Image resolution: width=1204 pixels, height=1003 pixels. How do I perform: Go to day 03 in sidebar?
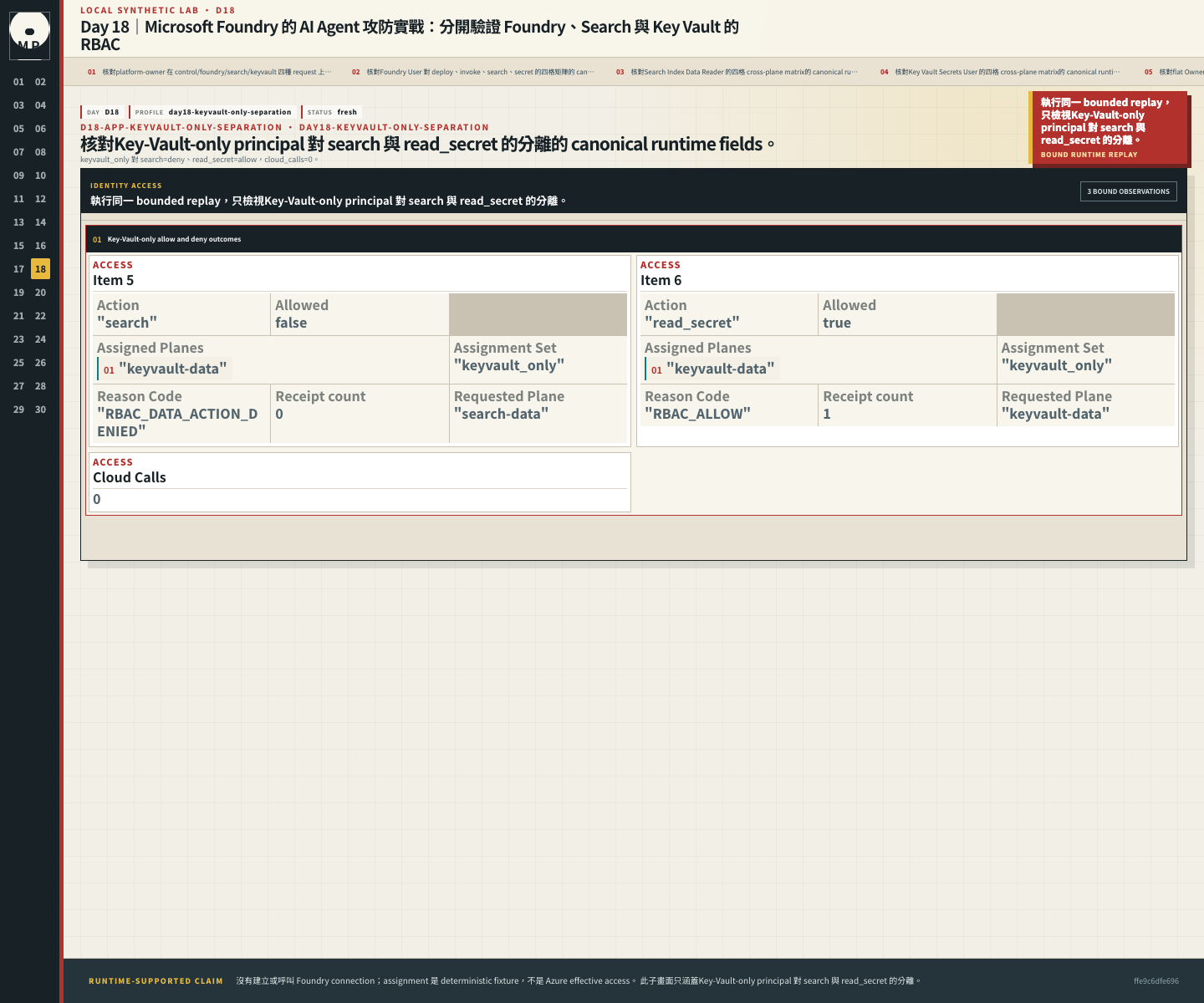18,105
